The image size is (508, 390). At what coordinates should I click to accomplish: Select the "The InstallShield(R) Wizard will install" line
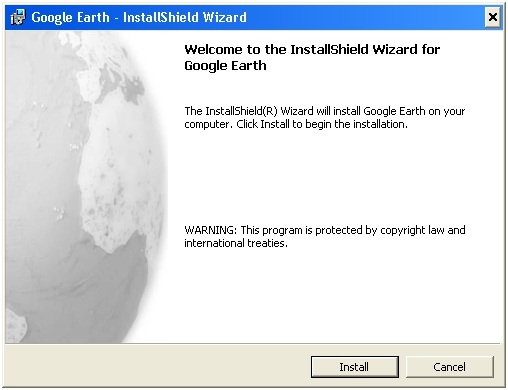pos(325,111)
